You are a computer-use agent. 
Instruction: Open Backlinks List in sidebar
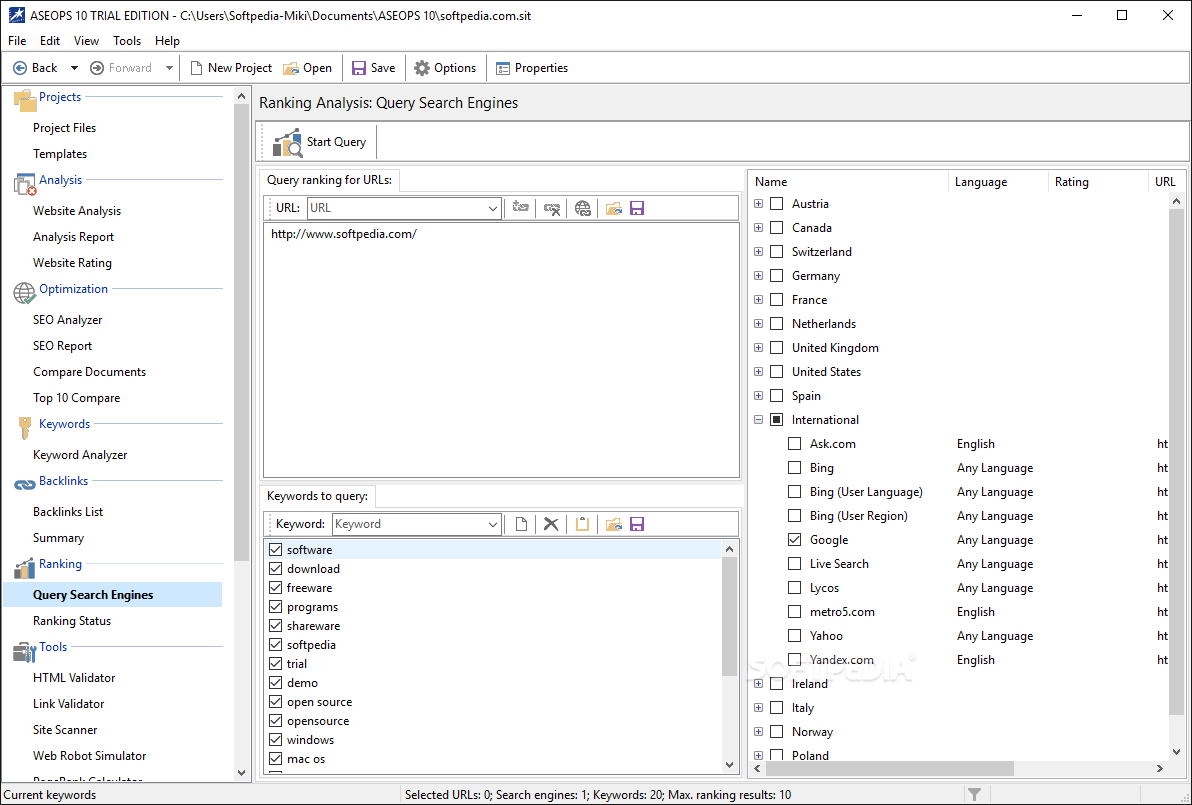(68, 512)
